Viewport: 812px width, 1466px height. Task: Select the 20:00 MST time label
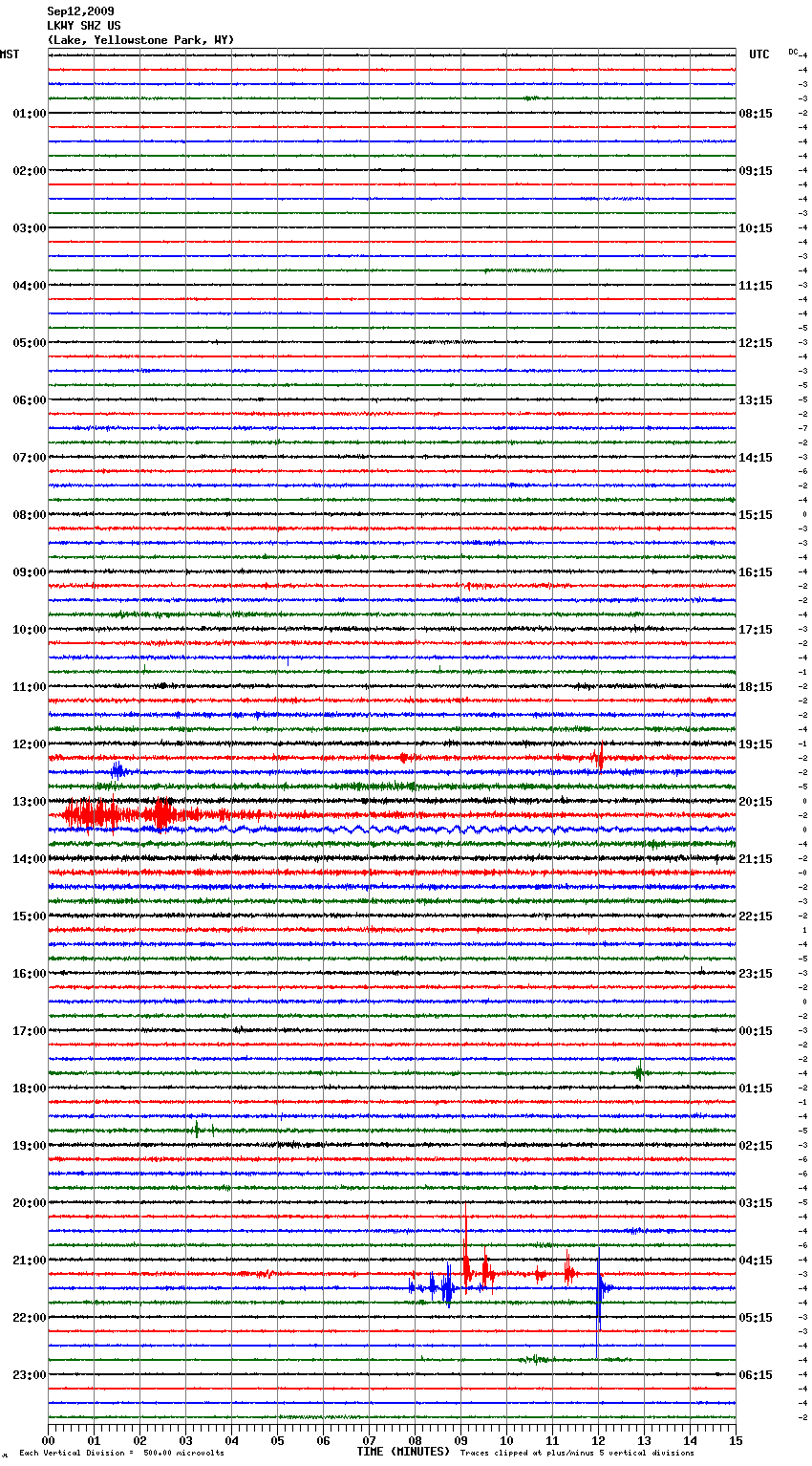coord(29,1203)
